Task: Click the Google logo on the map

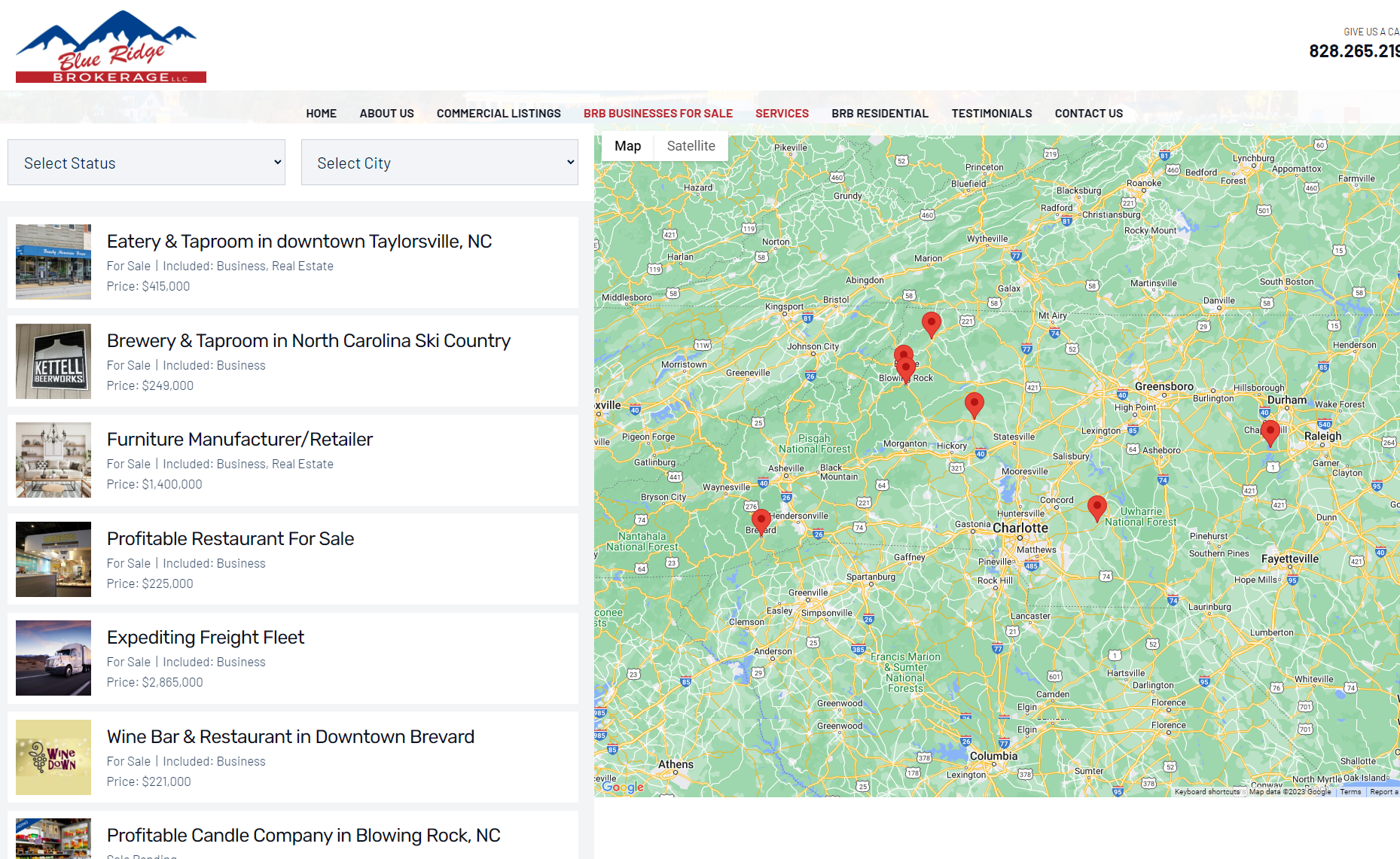Action: pos(623,787)
